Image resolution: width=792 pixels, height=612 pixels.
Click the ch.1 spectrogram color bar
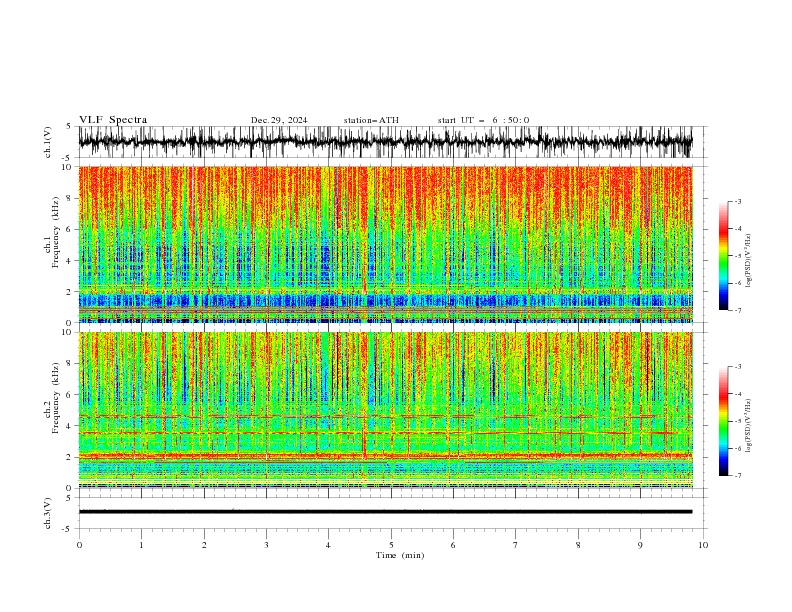tap(723, 256)
